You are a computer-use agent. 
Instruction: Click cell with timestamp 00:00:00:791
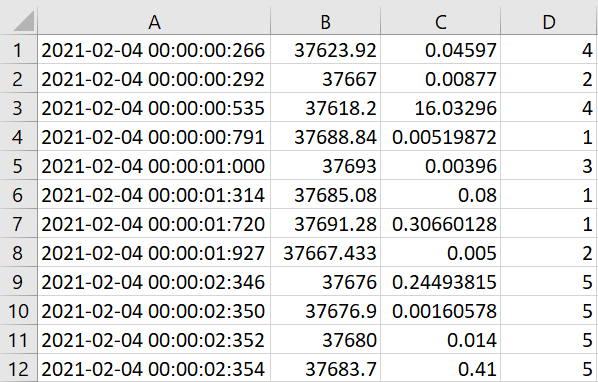(154, 136)
